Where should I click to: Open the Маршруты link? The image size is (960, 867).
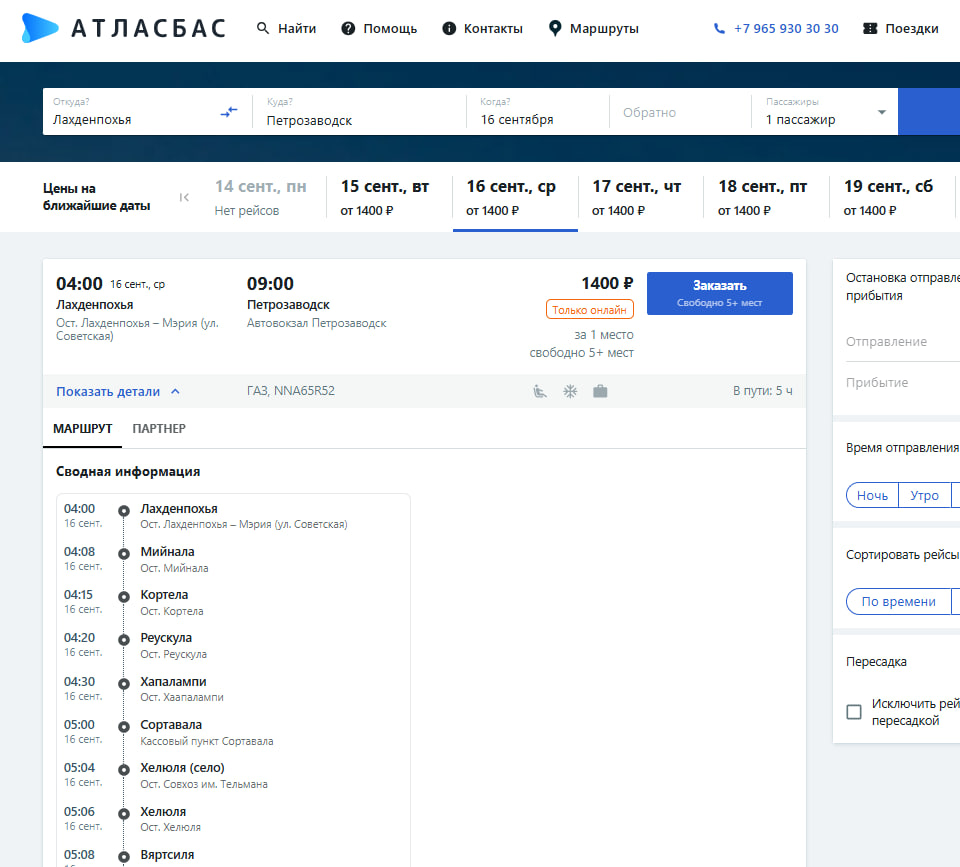594,29
